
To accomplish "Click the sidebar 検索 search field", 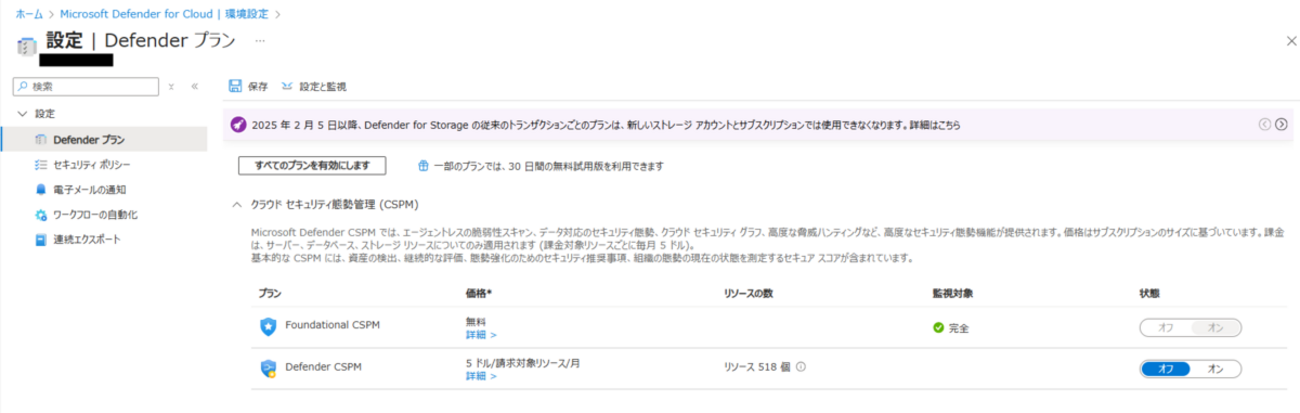I will pos(92,87).
